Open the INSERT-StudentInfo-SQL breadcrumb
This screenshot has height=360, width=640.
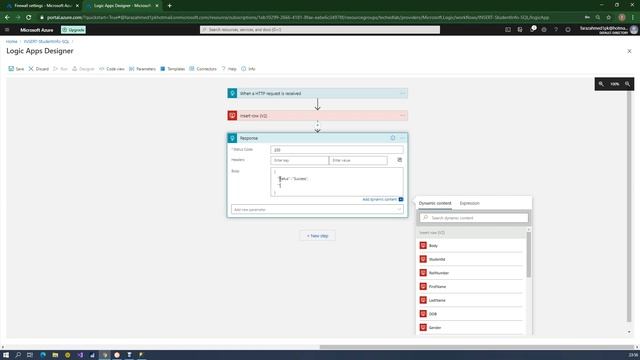47,42
